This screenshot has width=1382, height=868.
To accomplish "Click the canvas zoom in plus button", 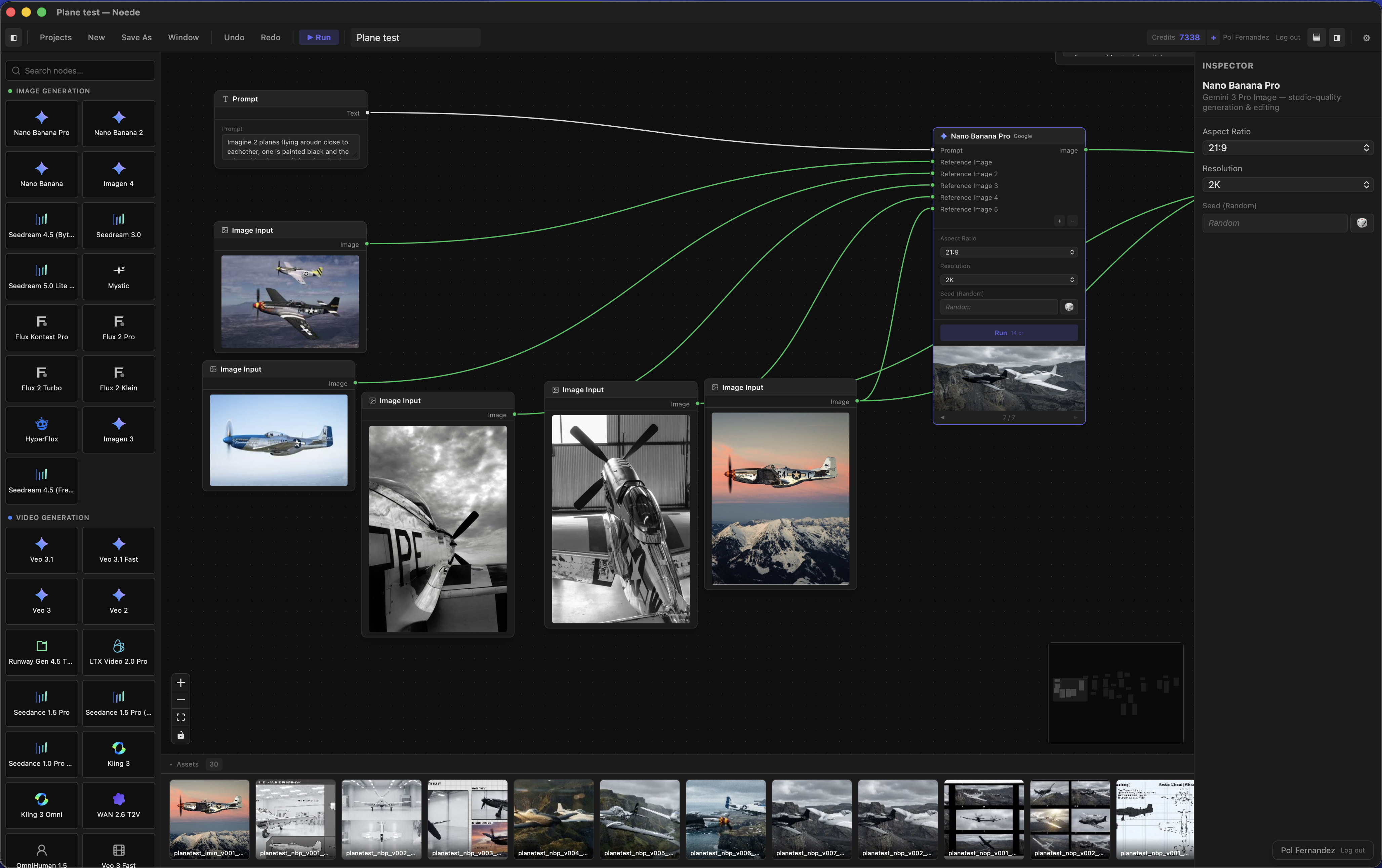I will click(x=181, y=683).
